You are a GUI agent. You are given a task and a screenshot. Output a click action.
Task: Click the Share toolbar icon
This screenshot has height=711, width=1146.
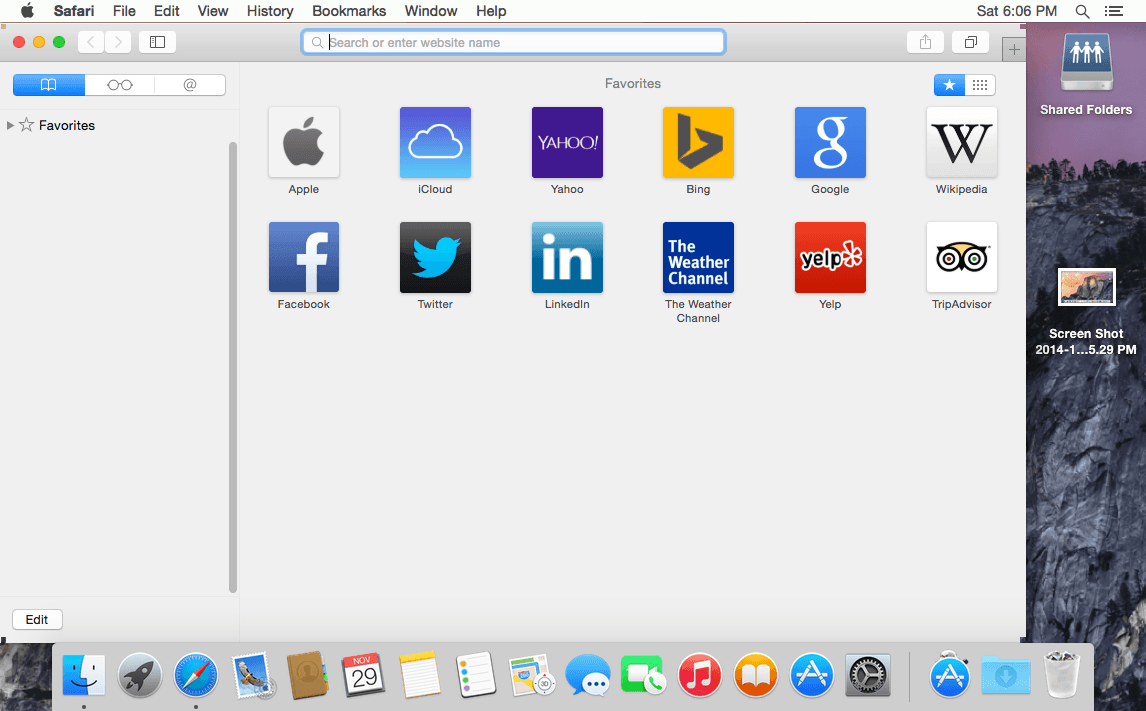925,42
